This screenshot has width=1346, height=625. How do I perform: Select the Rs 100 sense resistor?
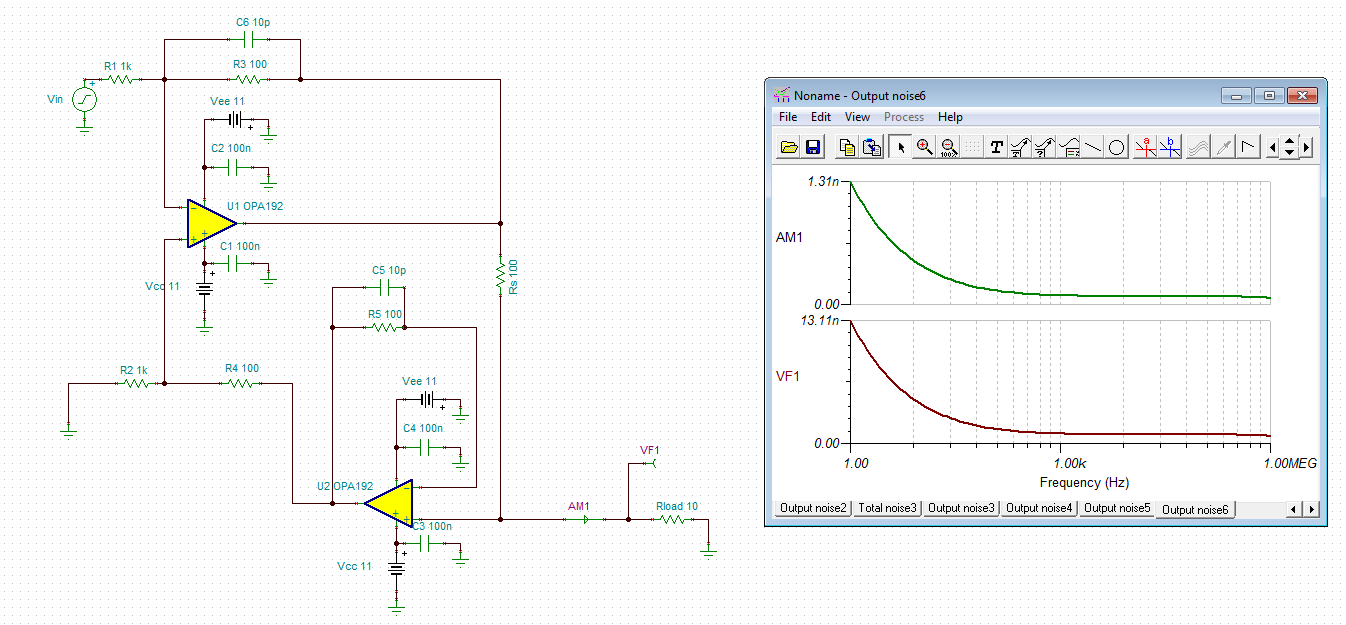tap(500, 277)
